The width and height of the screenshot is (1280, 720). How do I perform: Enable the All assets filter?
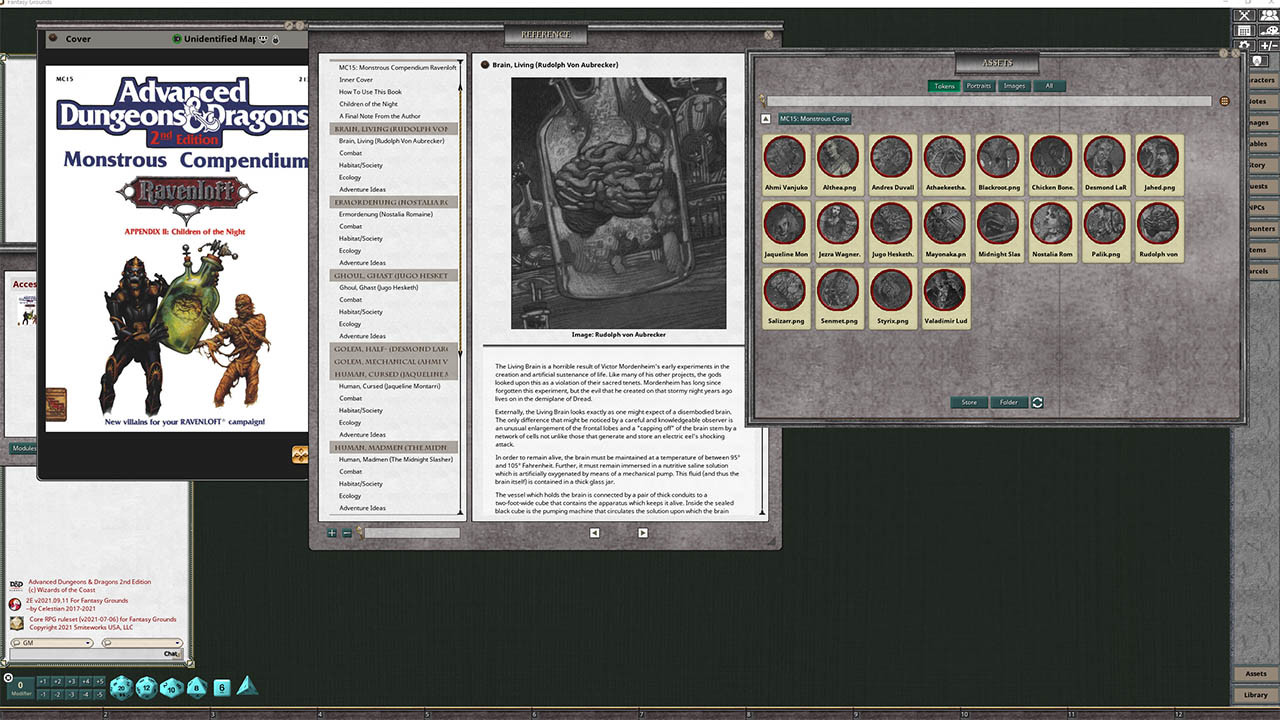(x=1050, y=86)
